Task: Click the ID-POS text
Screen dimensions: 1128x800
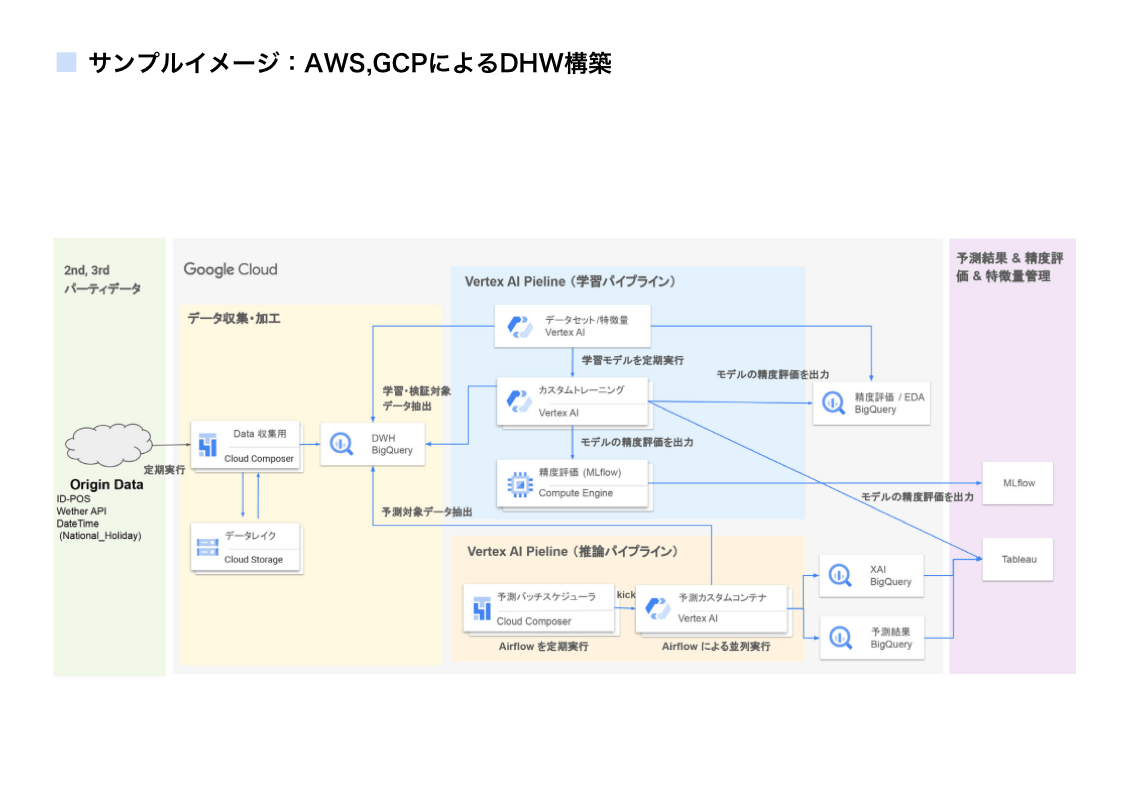Action: coord(73,499)
